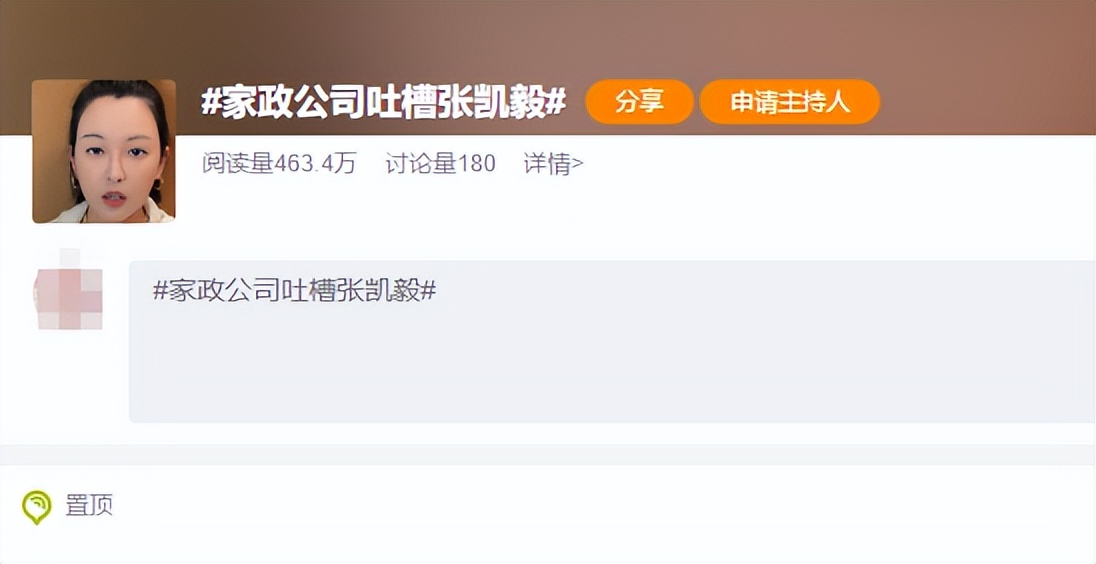Click the light gray divider strip above 置顶
This screenshot has width=1096, height=564.
(548, 454)
